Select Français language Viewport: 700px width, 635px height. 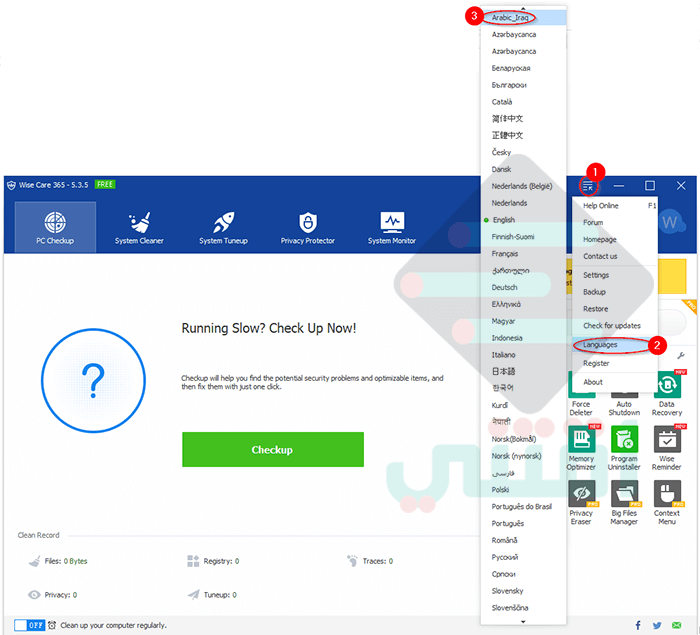click(x=523, y=254)
